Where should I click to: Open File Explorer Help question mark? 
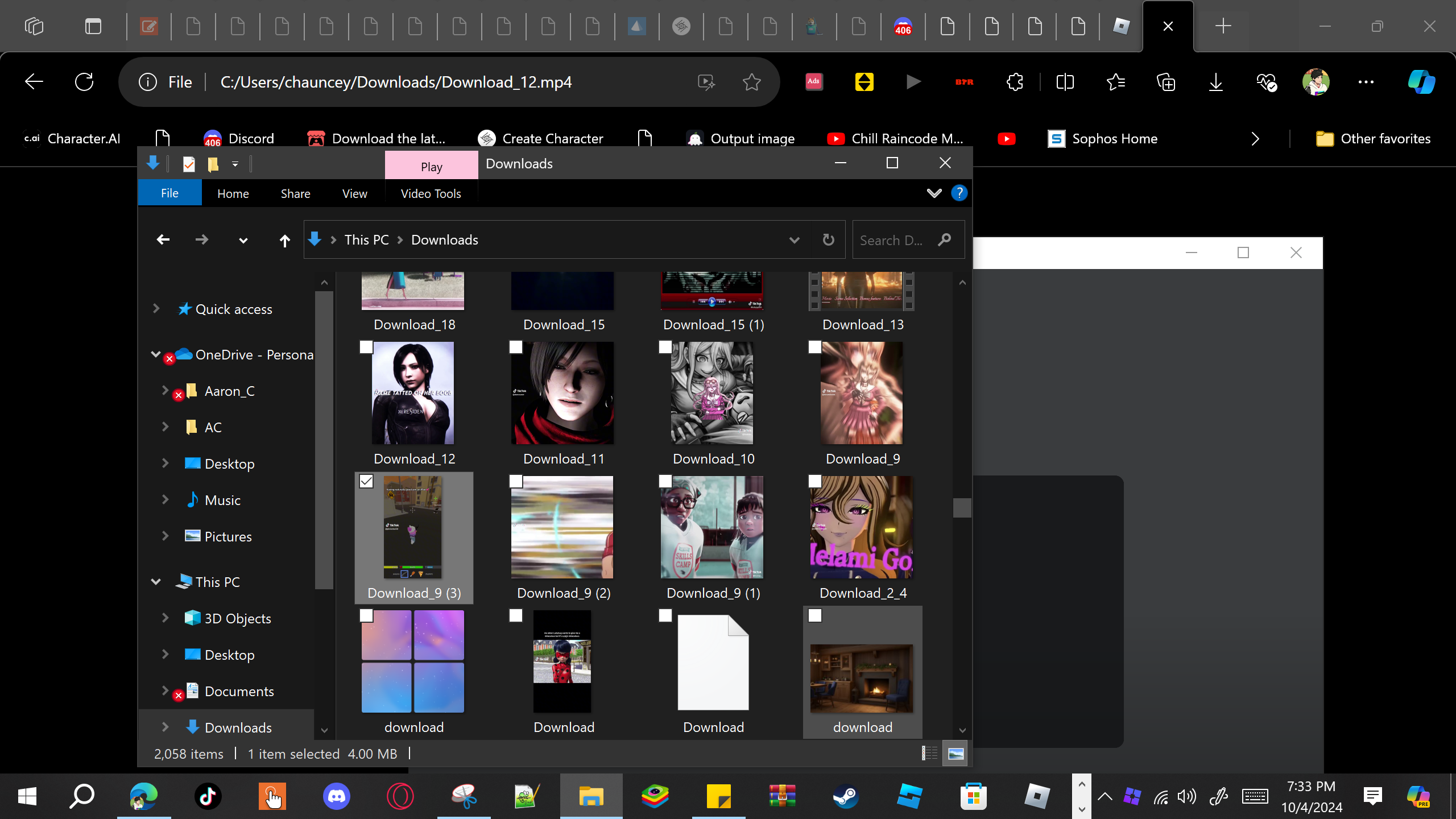pos(959,193)
